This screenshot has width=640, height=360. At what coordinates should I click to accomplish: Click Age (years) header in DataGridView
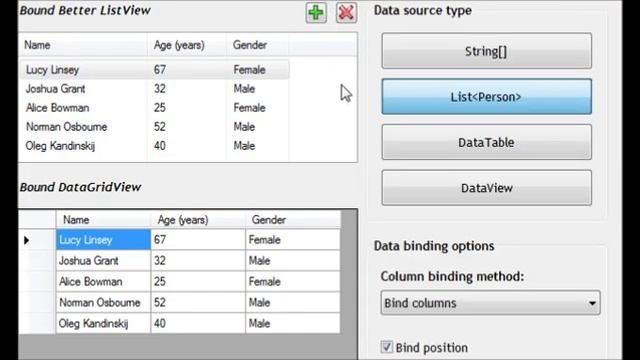(x=198, y=220)
